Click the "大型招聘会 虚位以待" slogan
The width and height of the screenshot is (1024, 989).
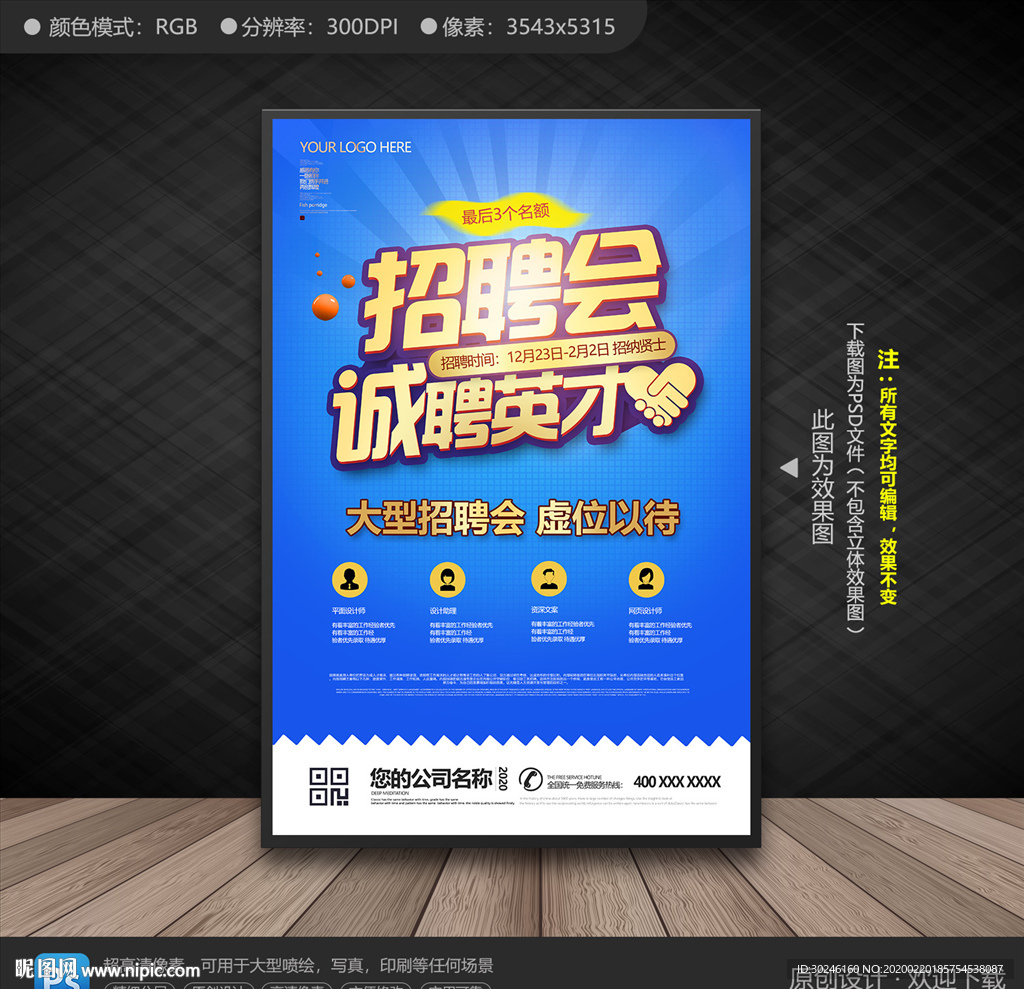pos(513,519)
